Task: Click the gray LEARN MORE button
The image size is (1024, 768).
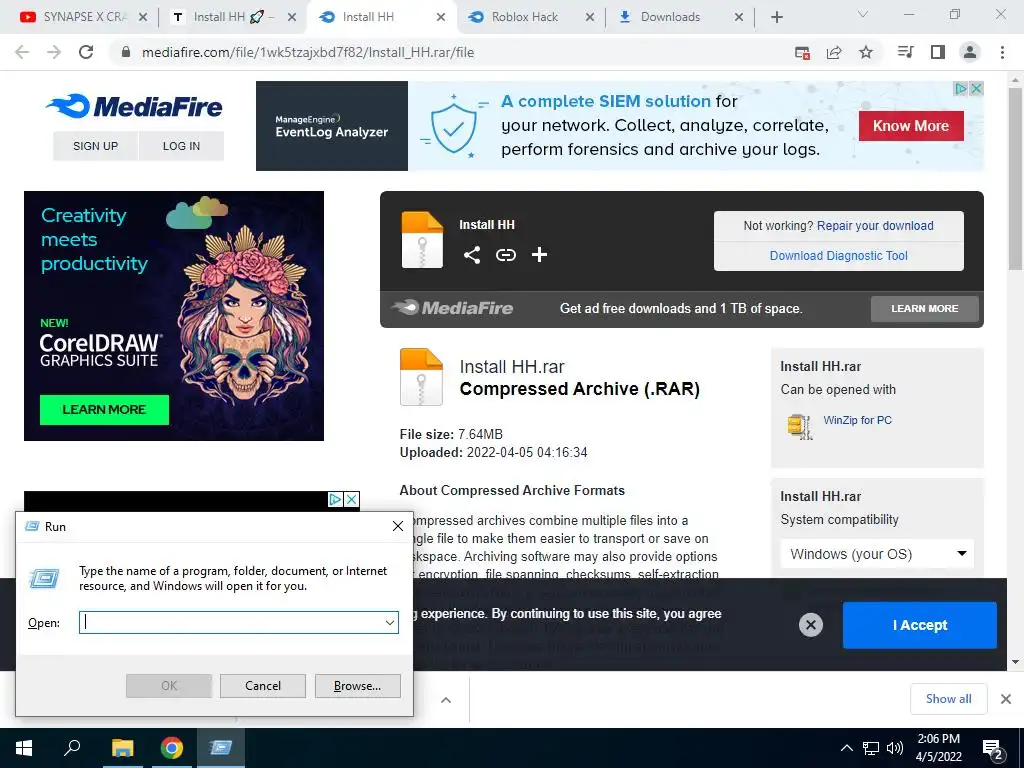Action: (925, 308)
